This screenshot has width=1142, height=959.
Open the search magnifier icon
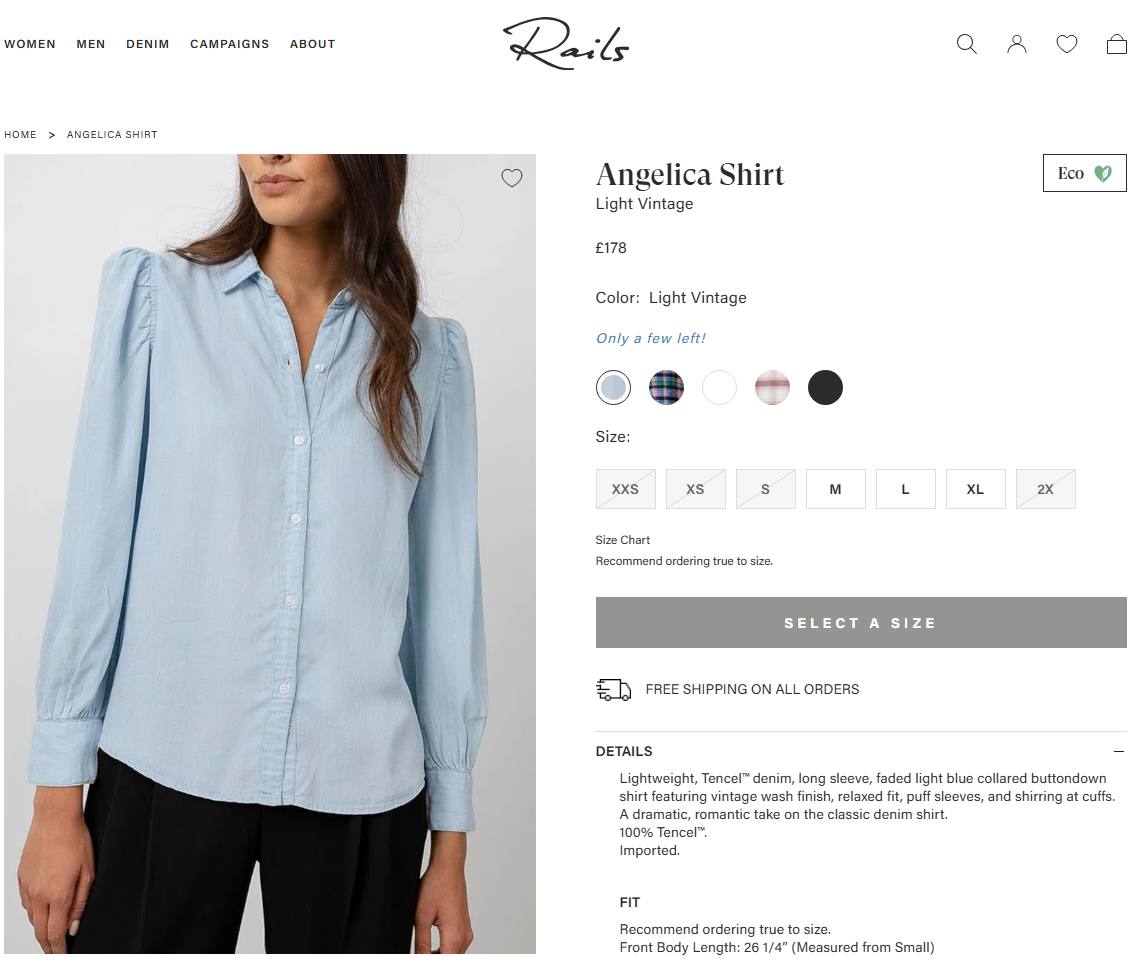966,44
